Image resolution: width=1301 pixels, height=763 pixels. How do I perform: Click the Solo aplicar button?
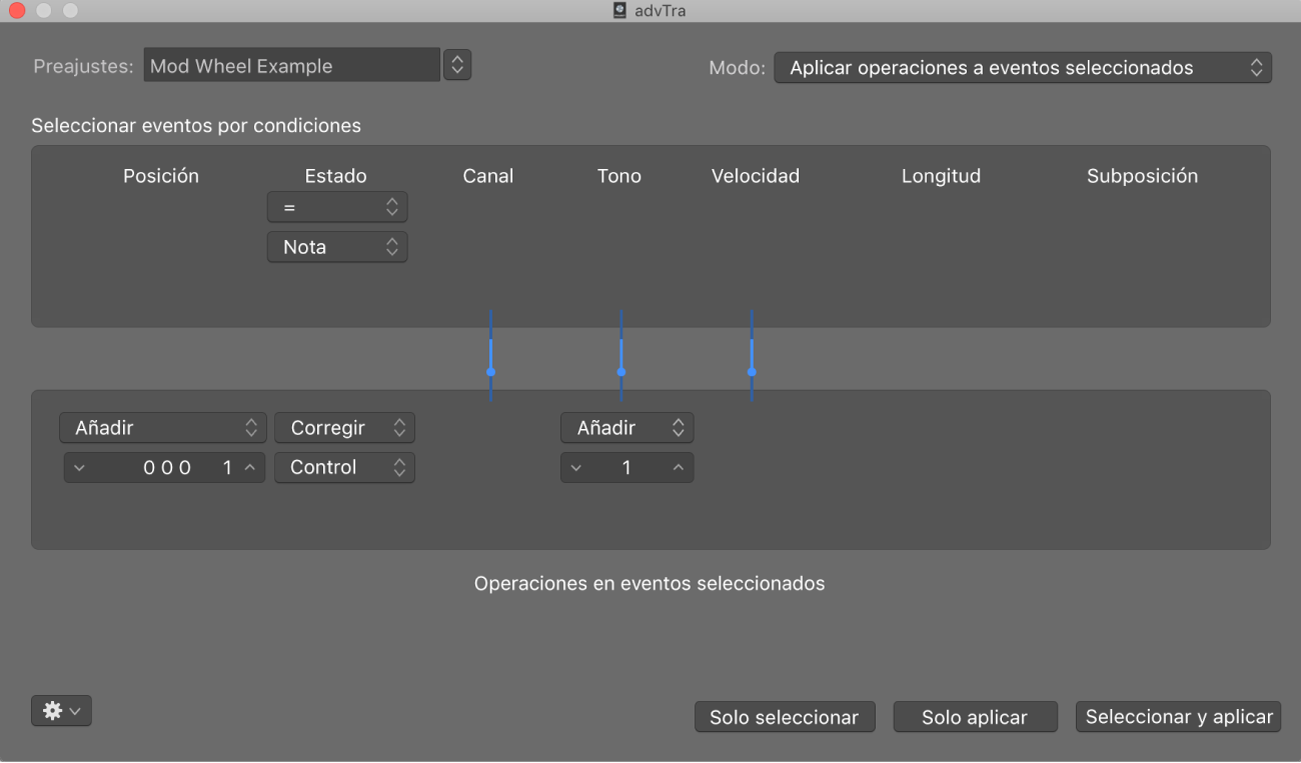pos(974,717)
